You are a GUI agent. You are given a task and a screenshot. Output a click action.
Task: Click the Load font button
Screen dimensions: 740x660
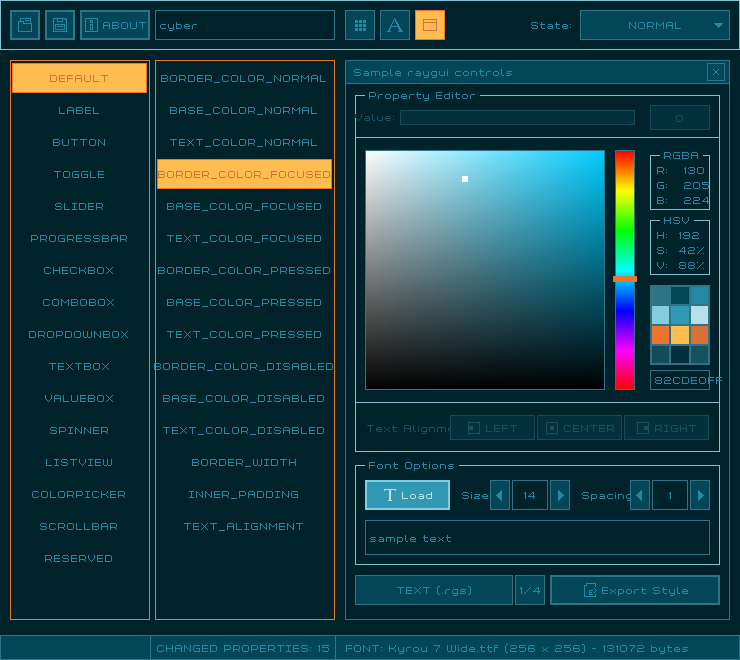click(408, 495)
